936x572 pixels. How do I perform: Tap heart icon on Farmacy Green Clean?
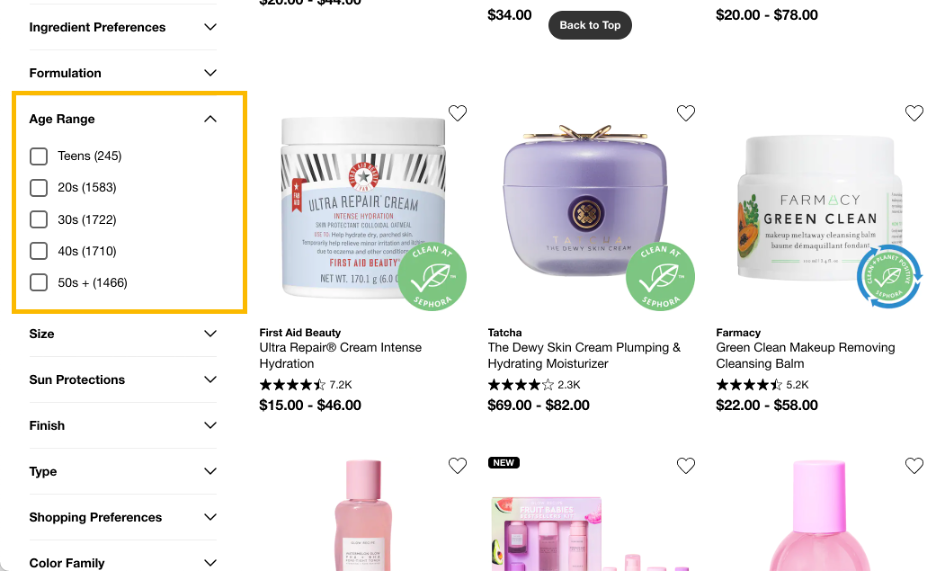point(914,113)
